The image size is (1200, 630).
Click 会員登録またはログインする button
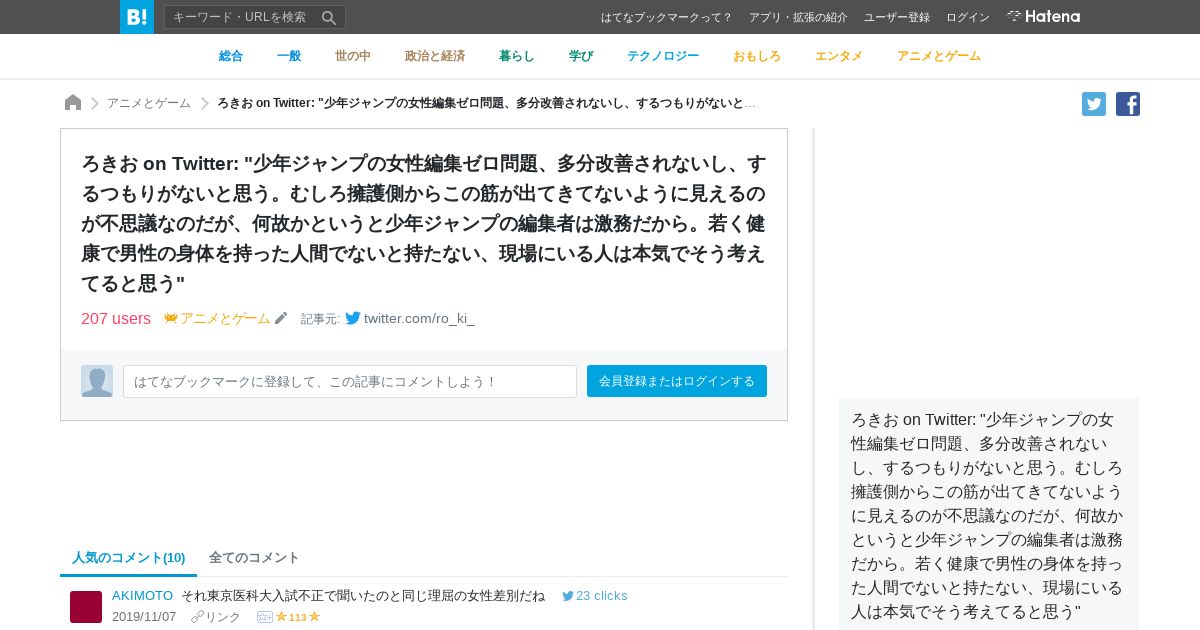coord(677,381)
